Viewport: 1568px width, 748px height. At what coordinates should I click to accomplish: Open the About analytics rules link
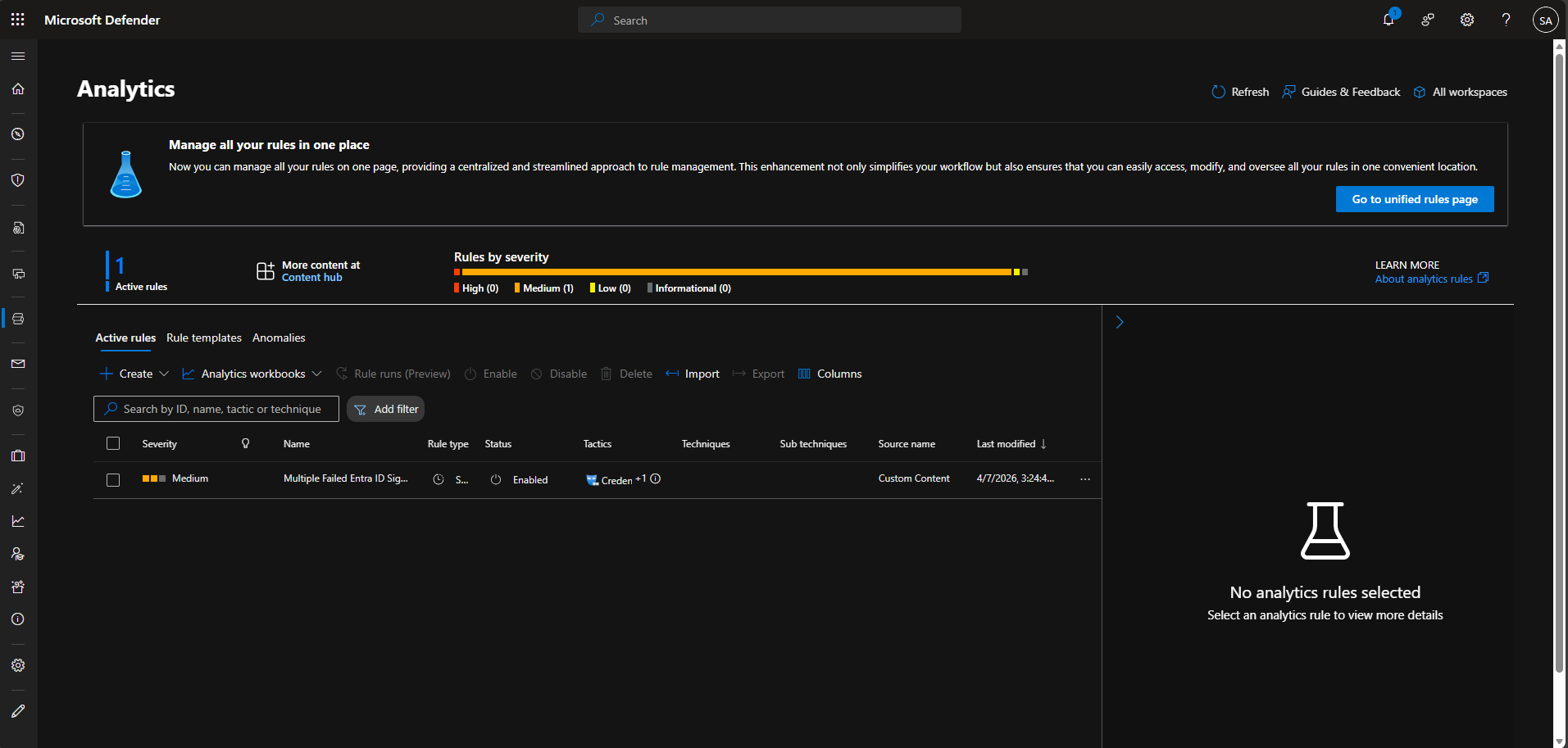point(1424,279)
